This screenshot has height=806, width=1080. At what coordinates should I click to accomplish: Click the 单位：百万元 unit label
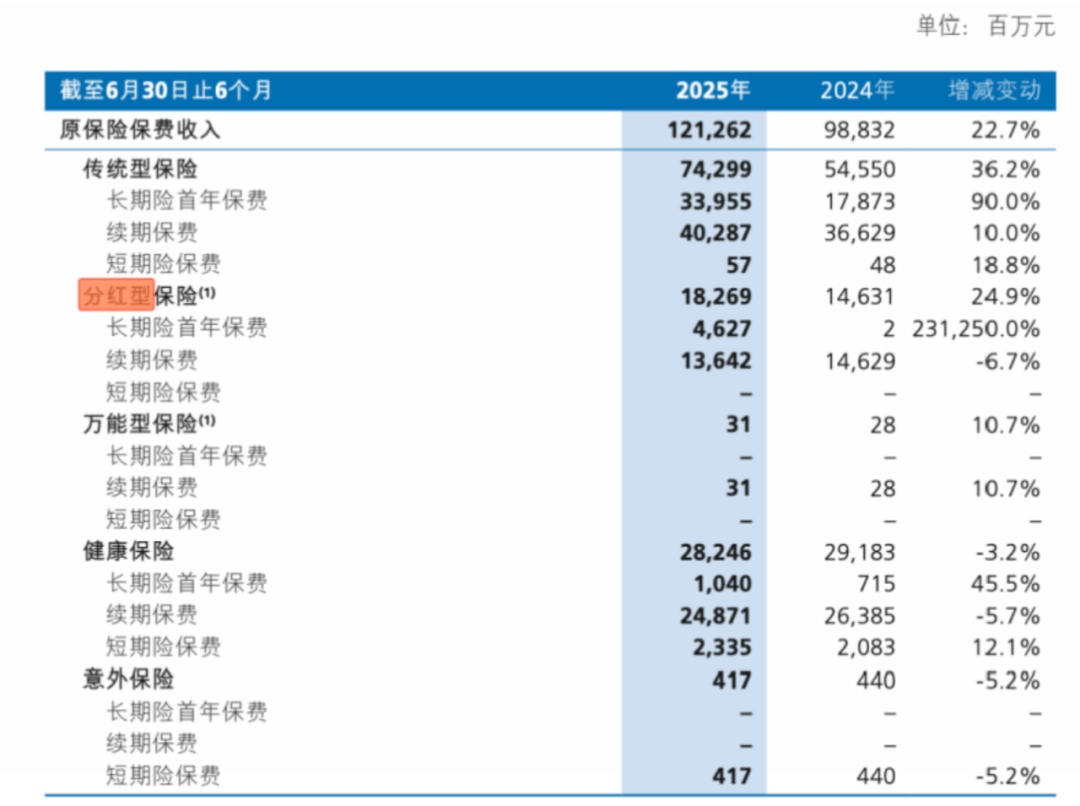tap(985, 27)
